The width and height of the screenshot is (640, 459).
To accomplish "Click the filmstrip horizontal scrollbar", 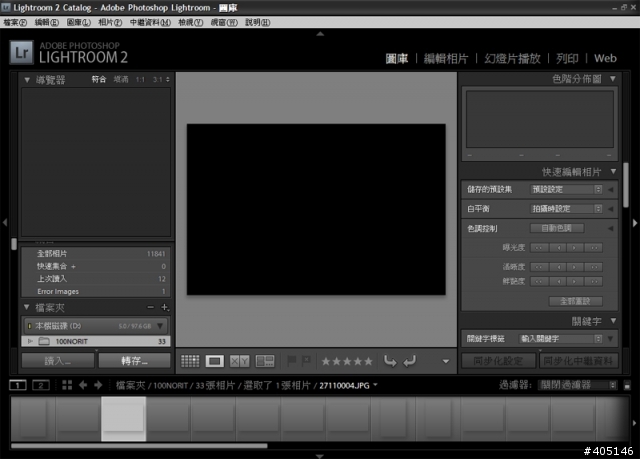I will pos(139,446).
